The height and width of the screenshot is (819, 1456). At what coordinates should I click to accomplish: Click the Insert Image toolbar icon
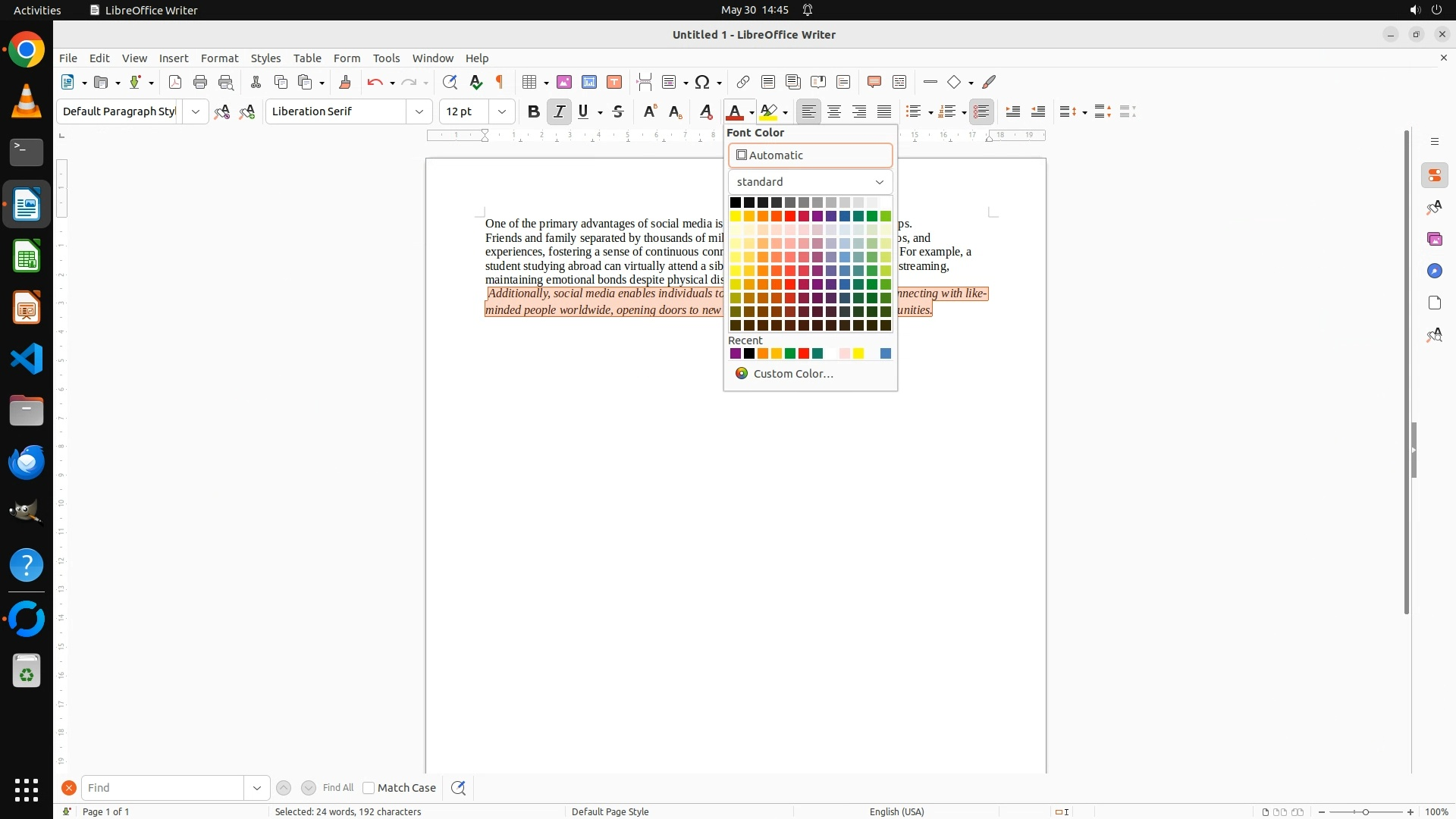[564, 82]
